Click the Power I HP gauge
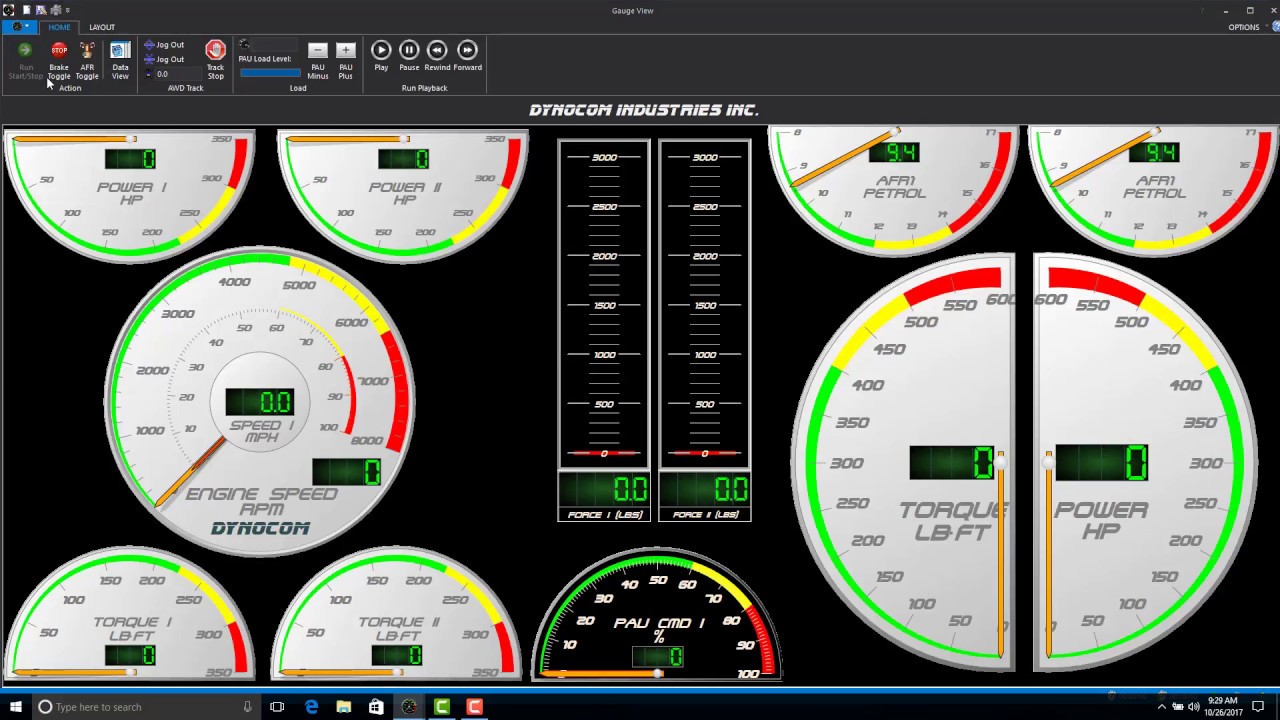Image resolution: width=1280 pixels, height=720 pixels. 130,194
